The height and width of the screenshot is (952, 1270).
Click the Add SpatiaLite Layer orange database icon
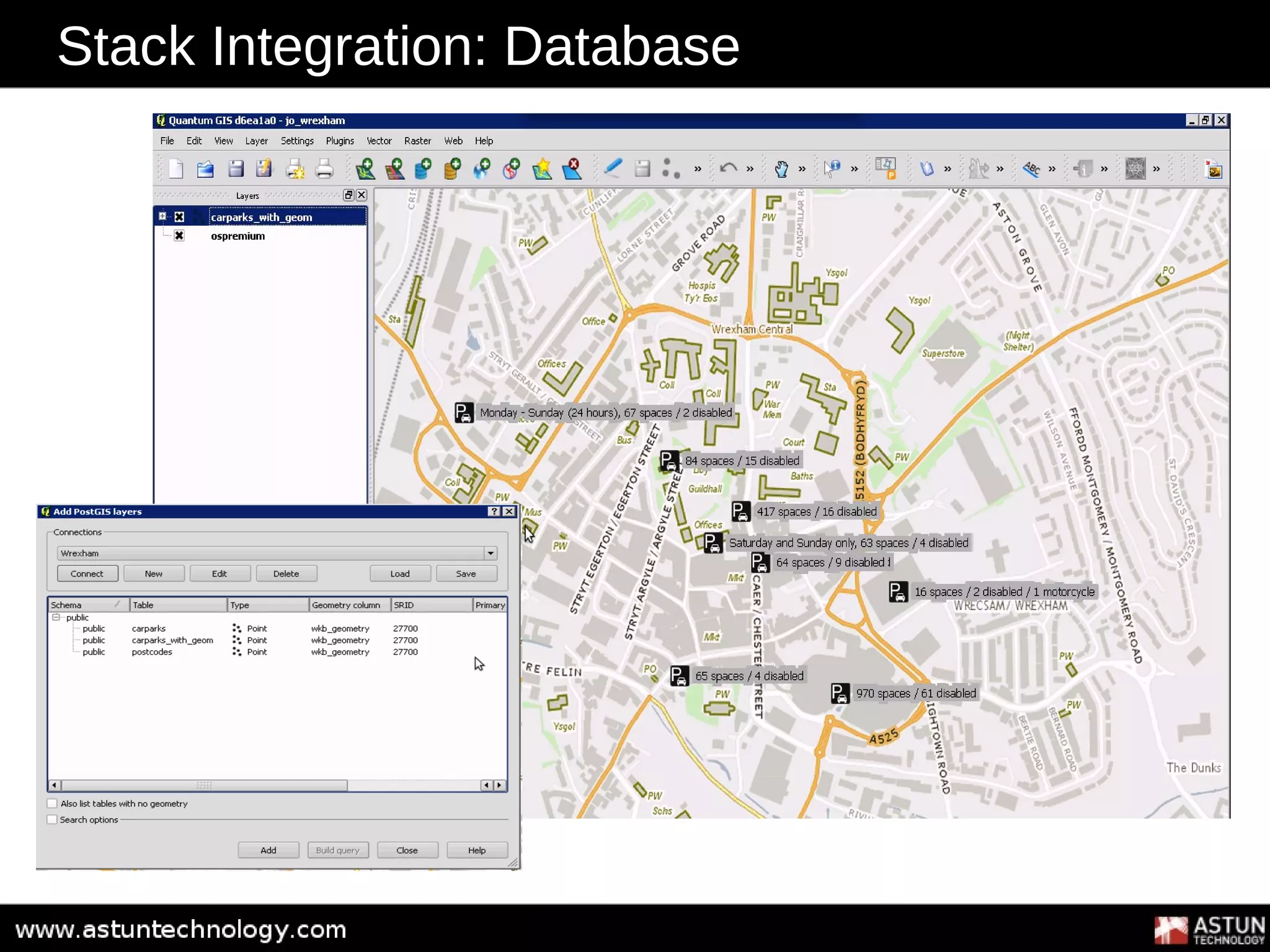[453, 169]
